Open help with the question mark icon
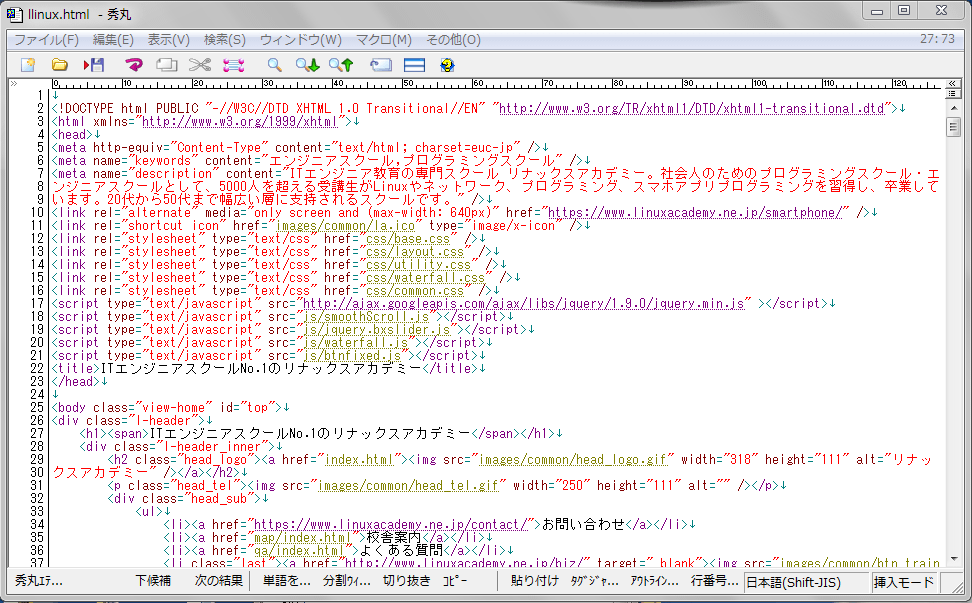The width and height of the screenshot is (972, 603). pos(447,65)
